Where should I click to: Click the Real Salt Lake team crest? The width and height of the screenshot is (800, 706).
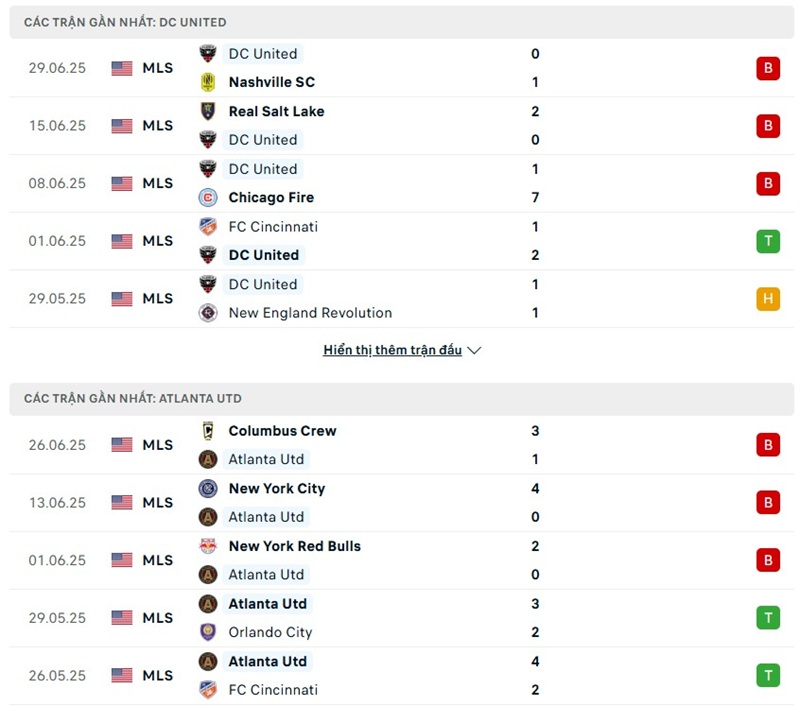tap(208, 111)
